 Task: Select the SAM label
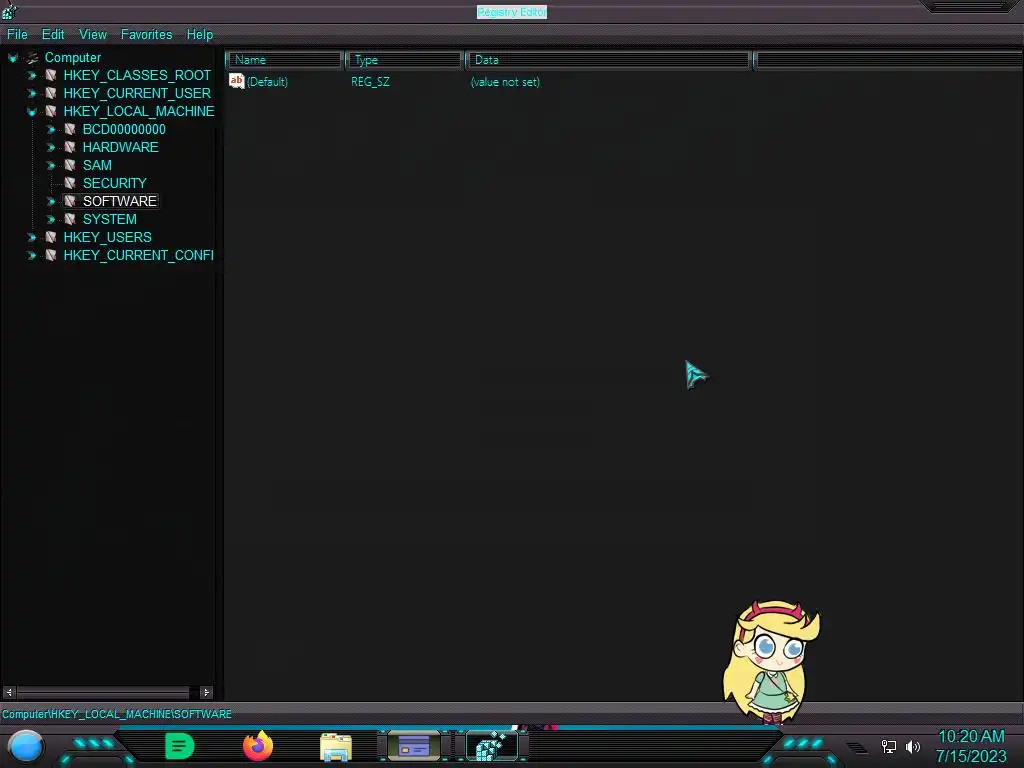click(97, 165)
